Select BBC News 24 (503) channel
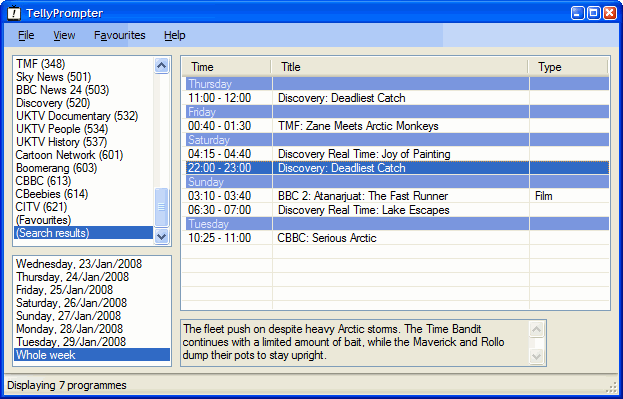Image resolution: width=623 pixels, height=399 pixels. point(83,90)
